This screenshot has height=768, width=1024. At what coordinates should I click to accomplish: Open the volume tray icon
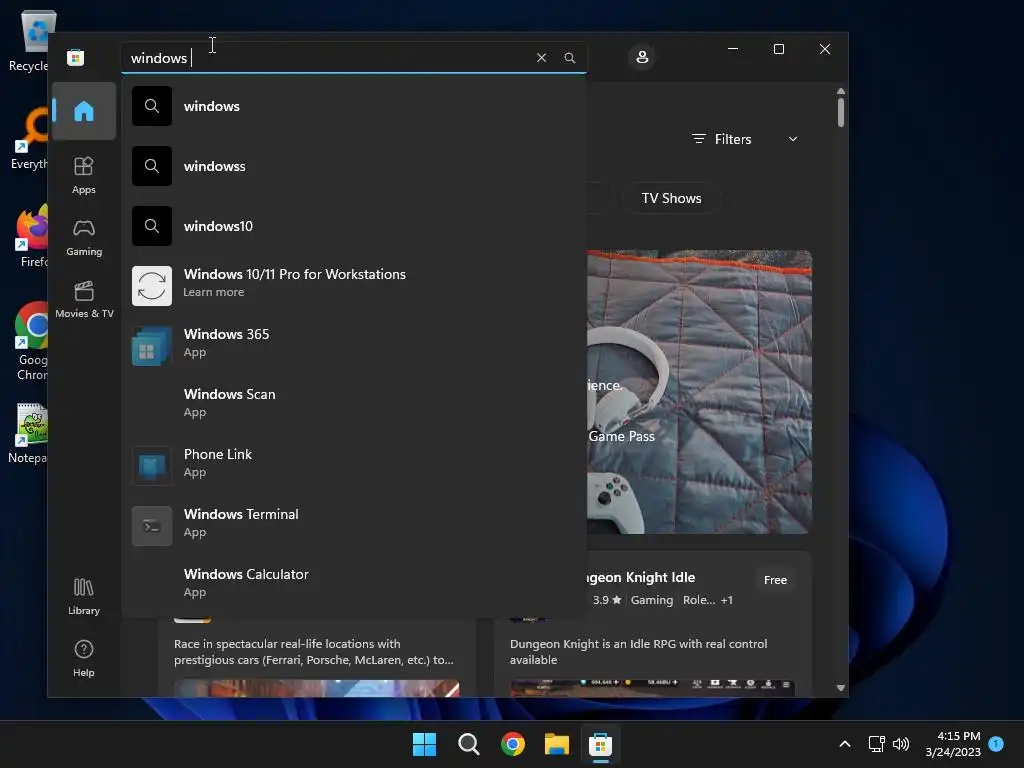point(901,744)
